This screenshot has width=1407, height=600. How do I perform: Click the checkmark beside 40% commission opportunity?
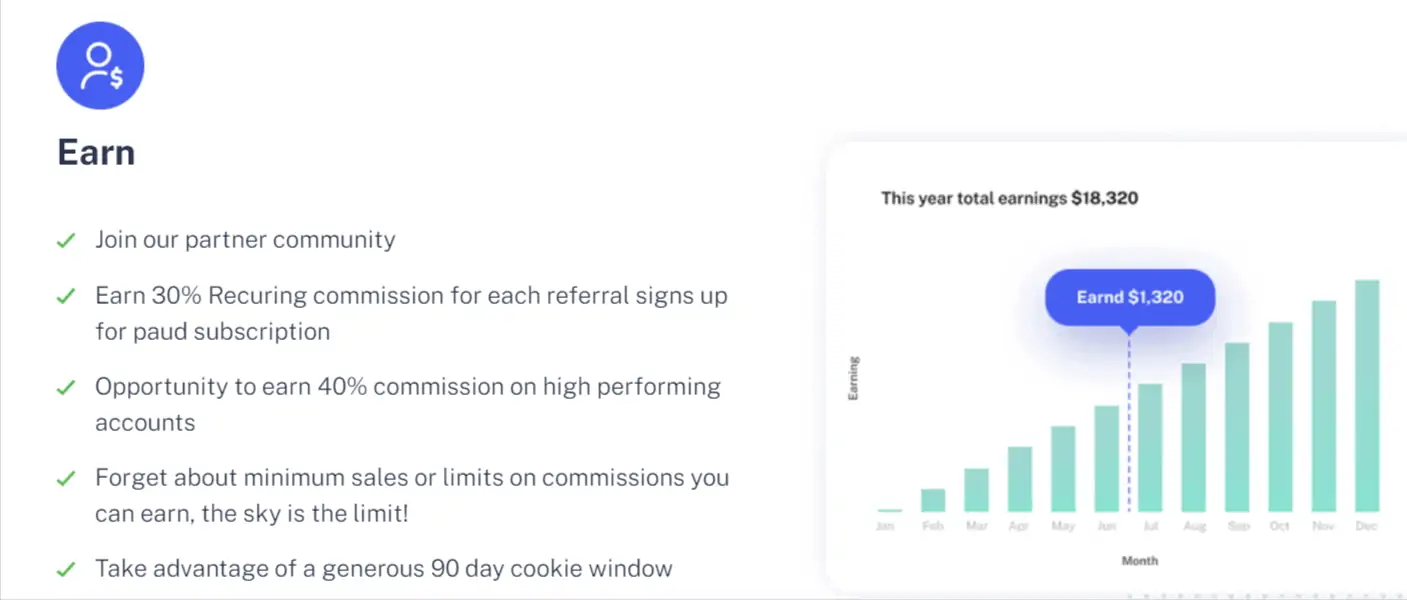click(66, 388)
